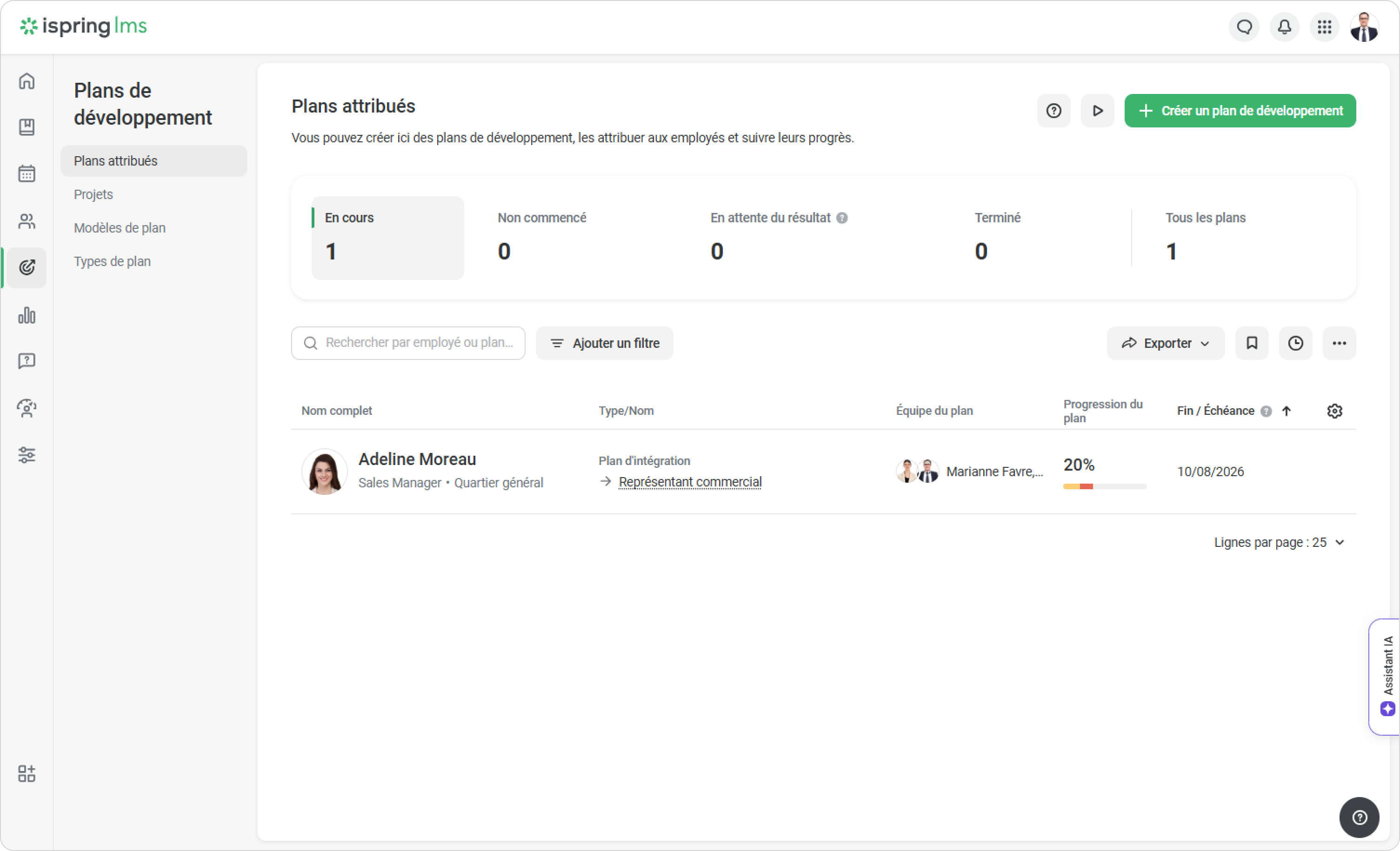Open table column settings gear

coord(1335,411)
